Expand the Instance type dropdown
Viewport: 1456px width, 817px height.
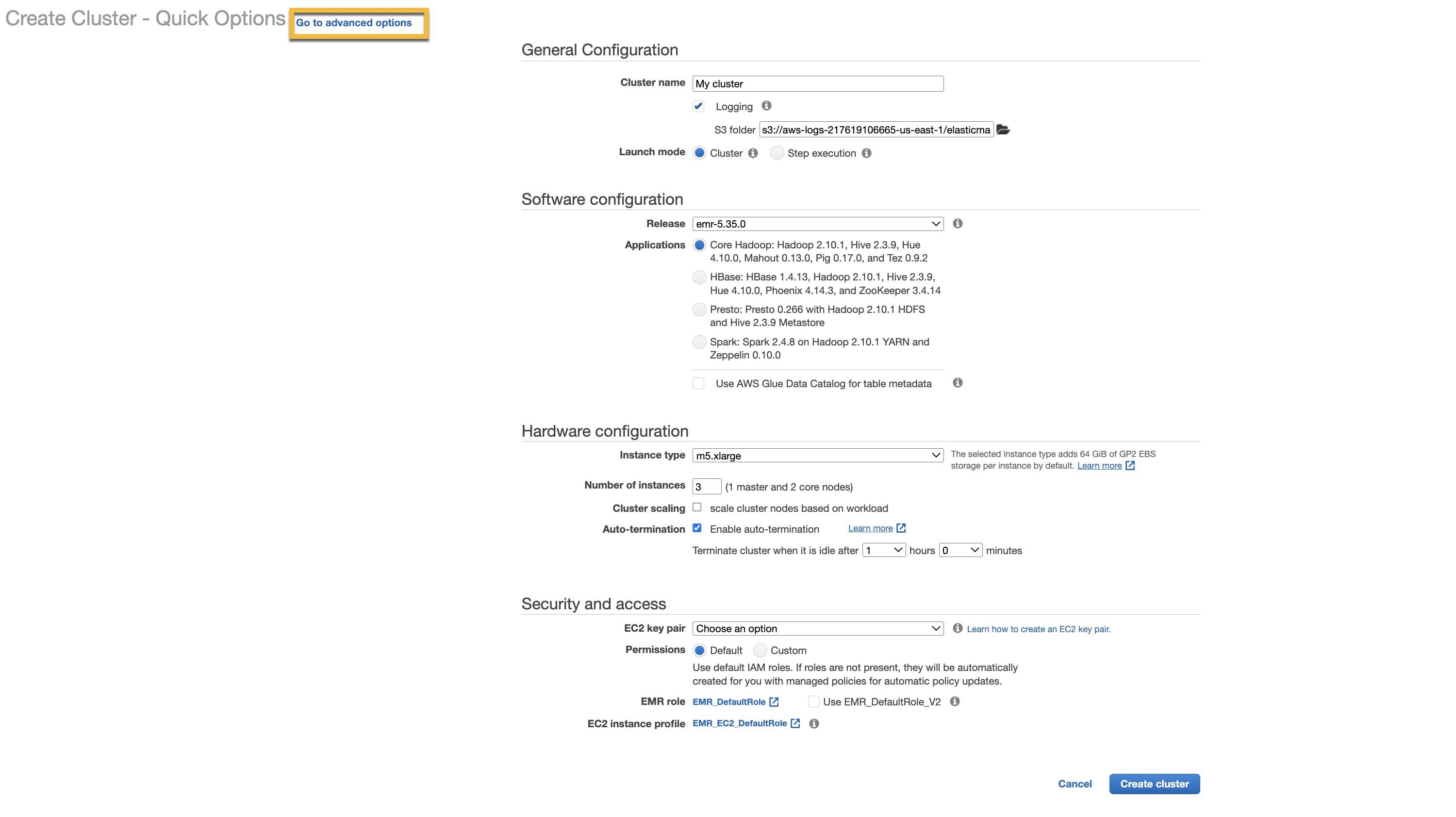[x=933, y=455]
